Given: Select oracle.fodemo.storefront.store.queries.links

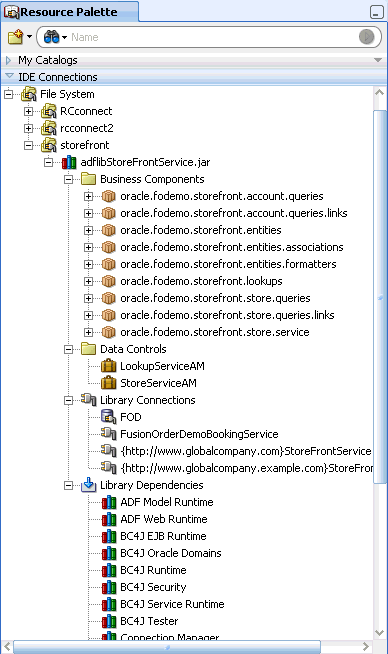Looking at the screenshot, I should tap(227, 315).
